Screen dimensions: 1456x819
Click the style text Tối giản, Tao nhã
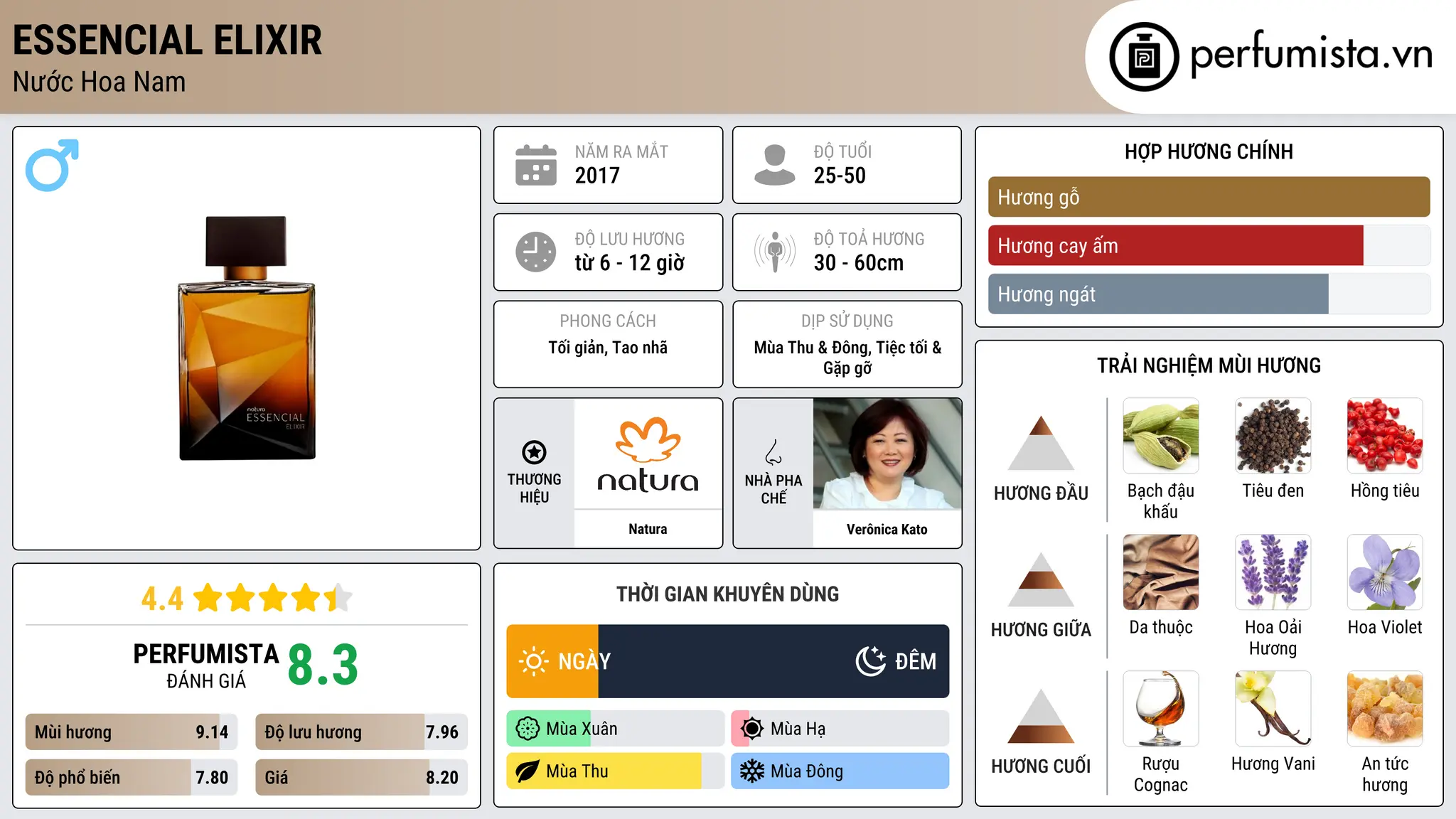click(608, 348)
